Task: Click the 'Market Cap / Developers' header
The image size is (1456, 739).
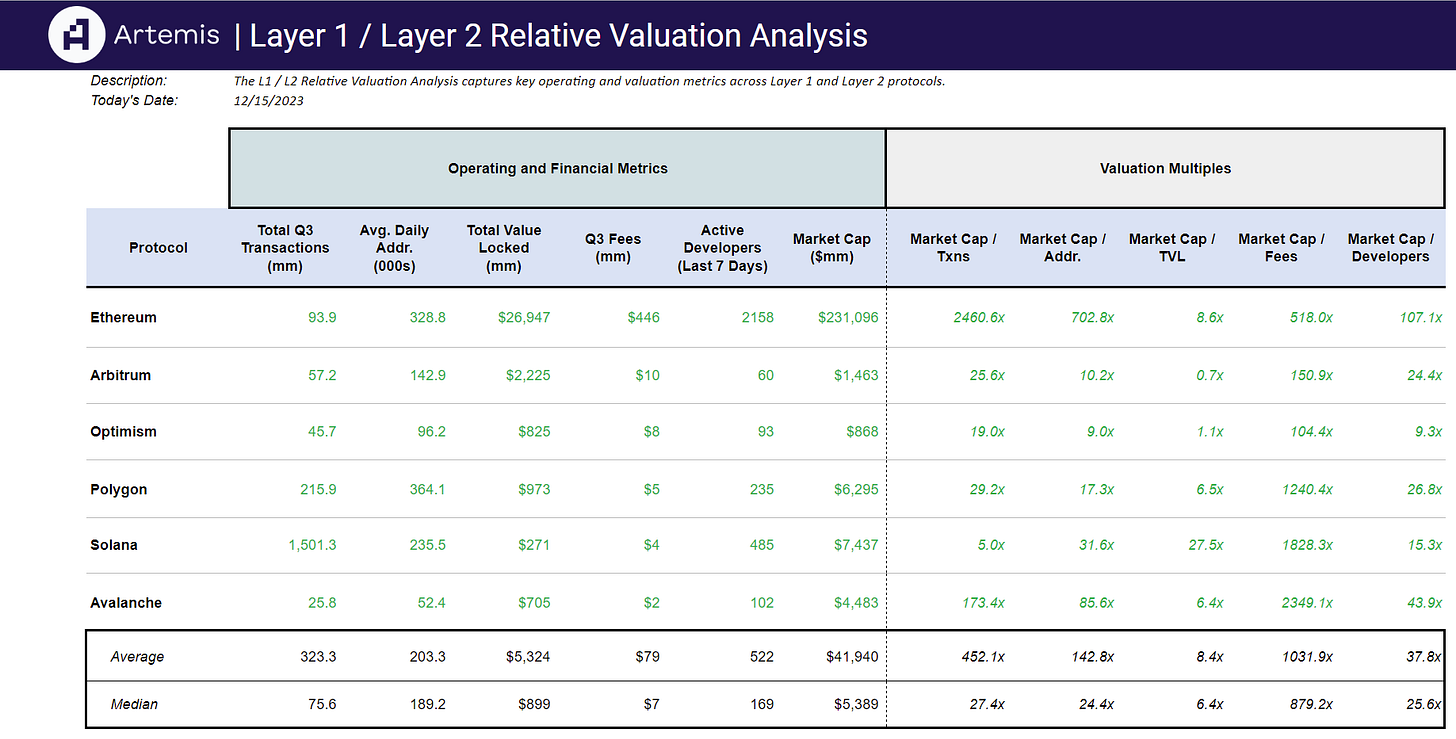Action: (1390, 247)
